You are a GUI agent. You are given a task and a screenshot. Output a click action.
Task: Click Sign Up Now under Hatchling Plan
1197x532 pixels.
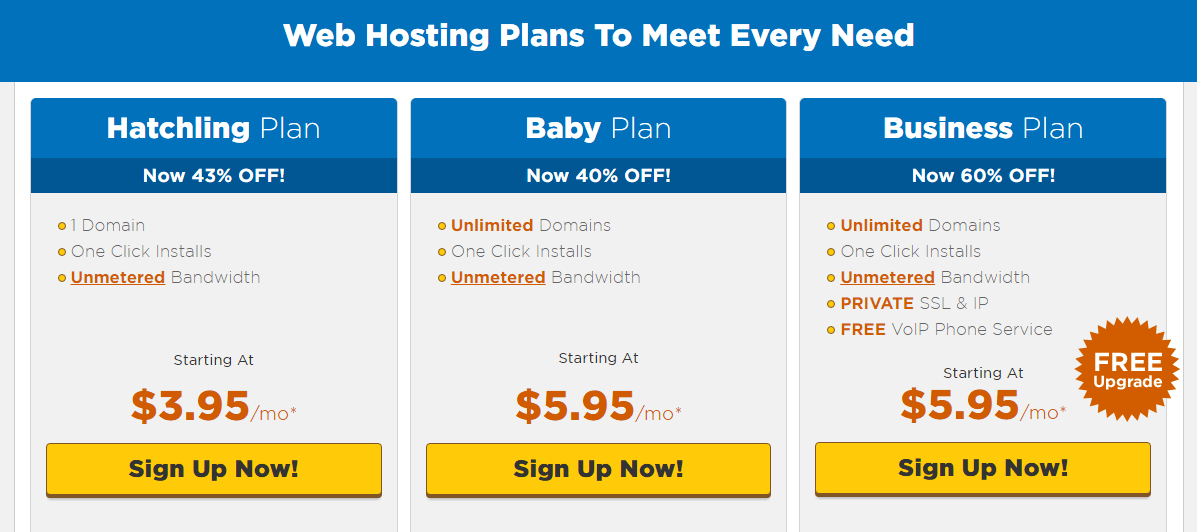[214, 469]
